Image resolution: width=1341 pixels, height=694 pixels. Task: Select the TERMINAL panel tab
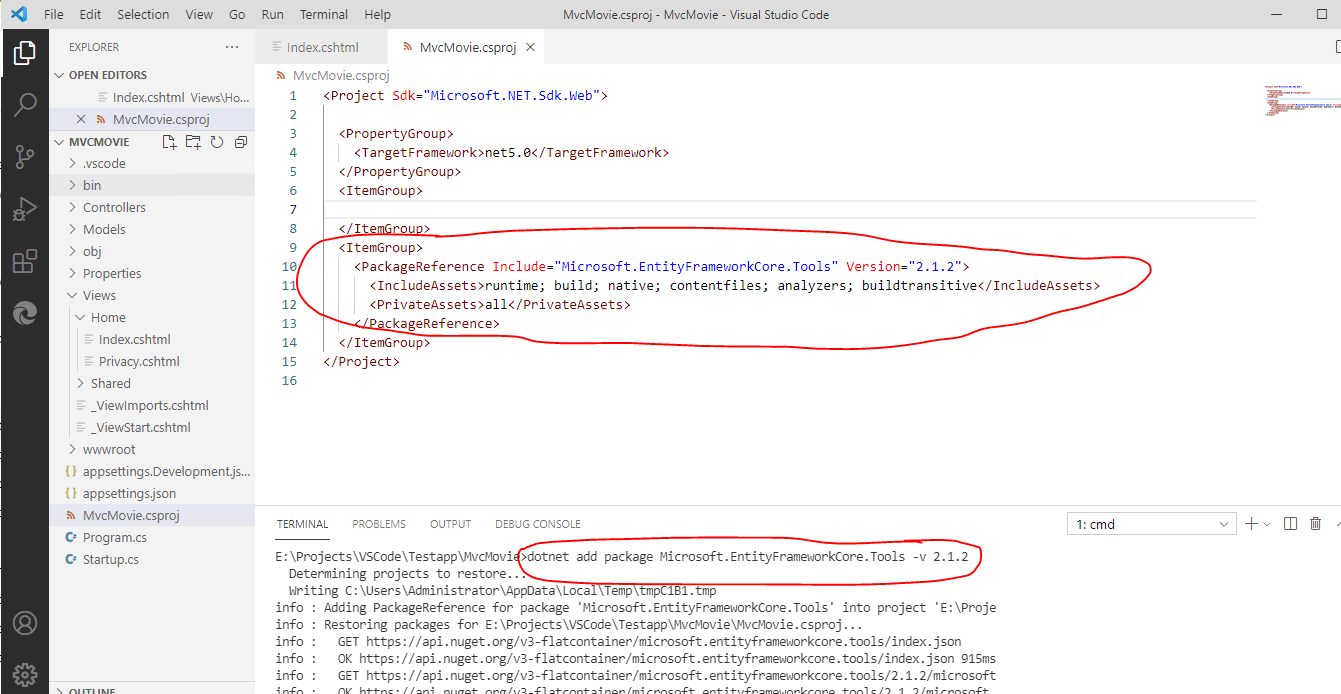(302, 524)
